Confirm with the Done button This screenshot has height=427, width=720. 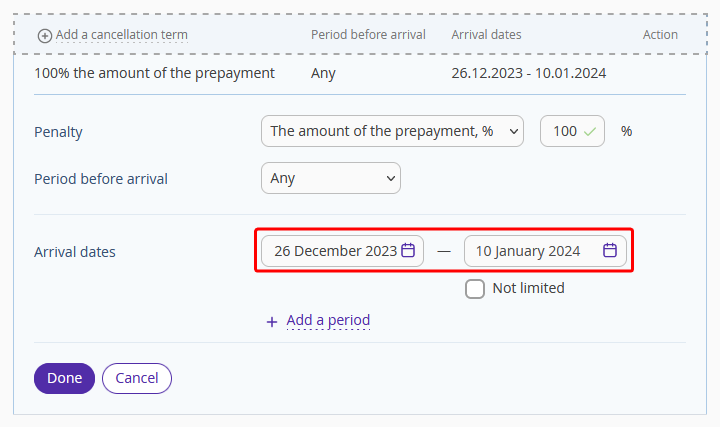pos(64,378)
